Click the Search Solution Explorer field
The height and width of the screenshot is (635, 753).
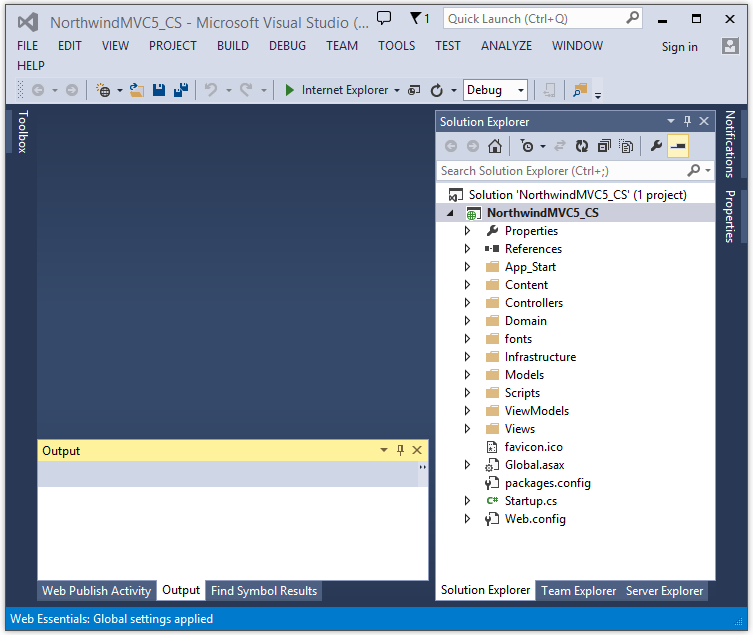pyautogui.click(x=575, y=171)
